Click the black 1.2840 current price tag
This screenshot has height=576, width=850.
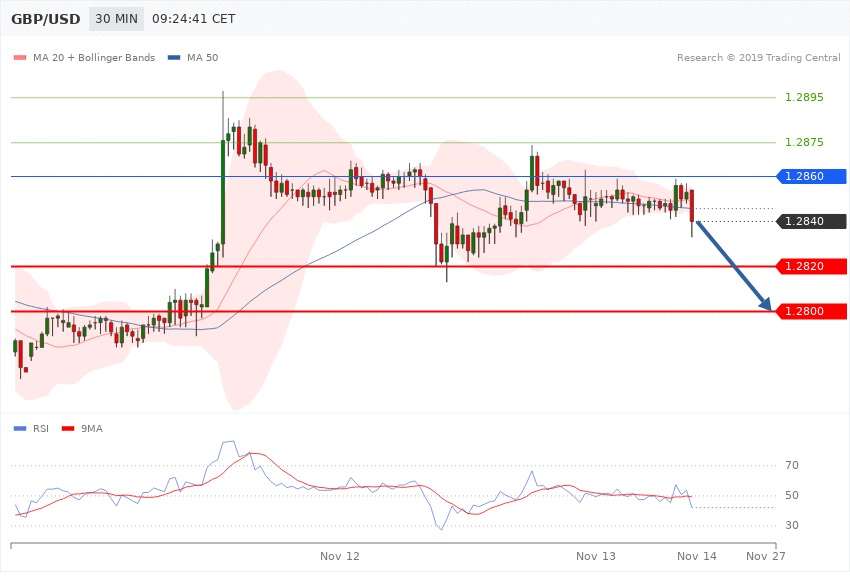(811, 221)
